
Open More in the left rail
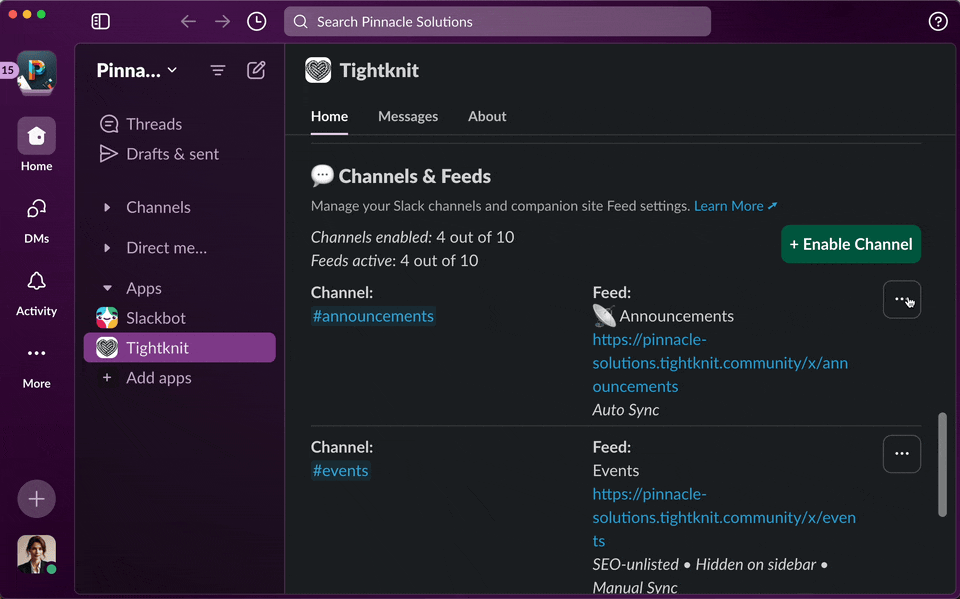[x=37, y=366]
